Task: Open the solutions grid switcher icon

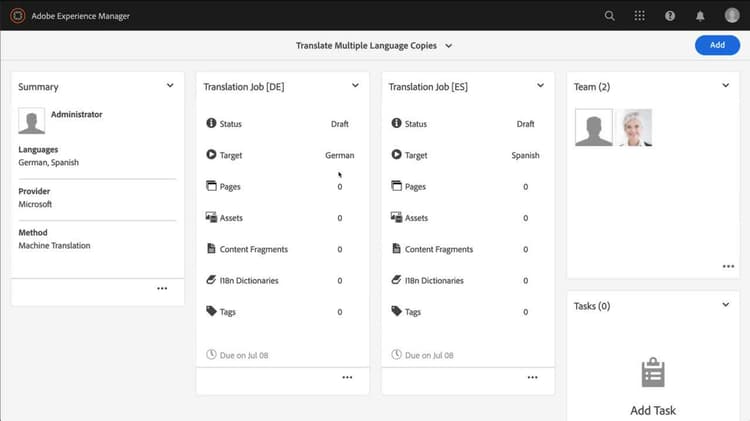Action: tap(640, 16)
